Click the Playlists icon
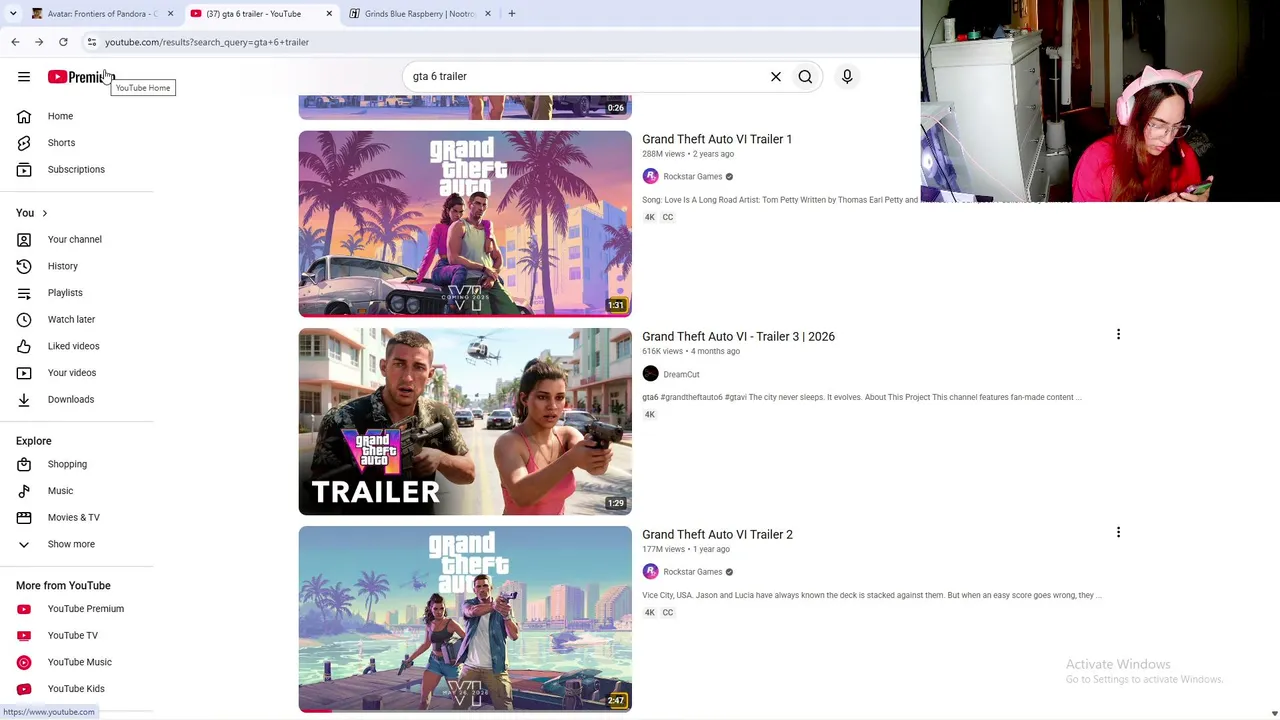1280x720 pixels. (x=24, y=293)
